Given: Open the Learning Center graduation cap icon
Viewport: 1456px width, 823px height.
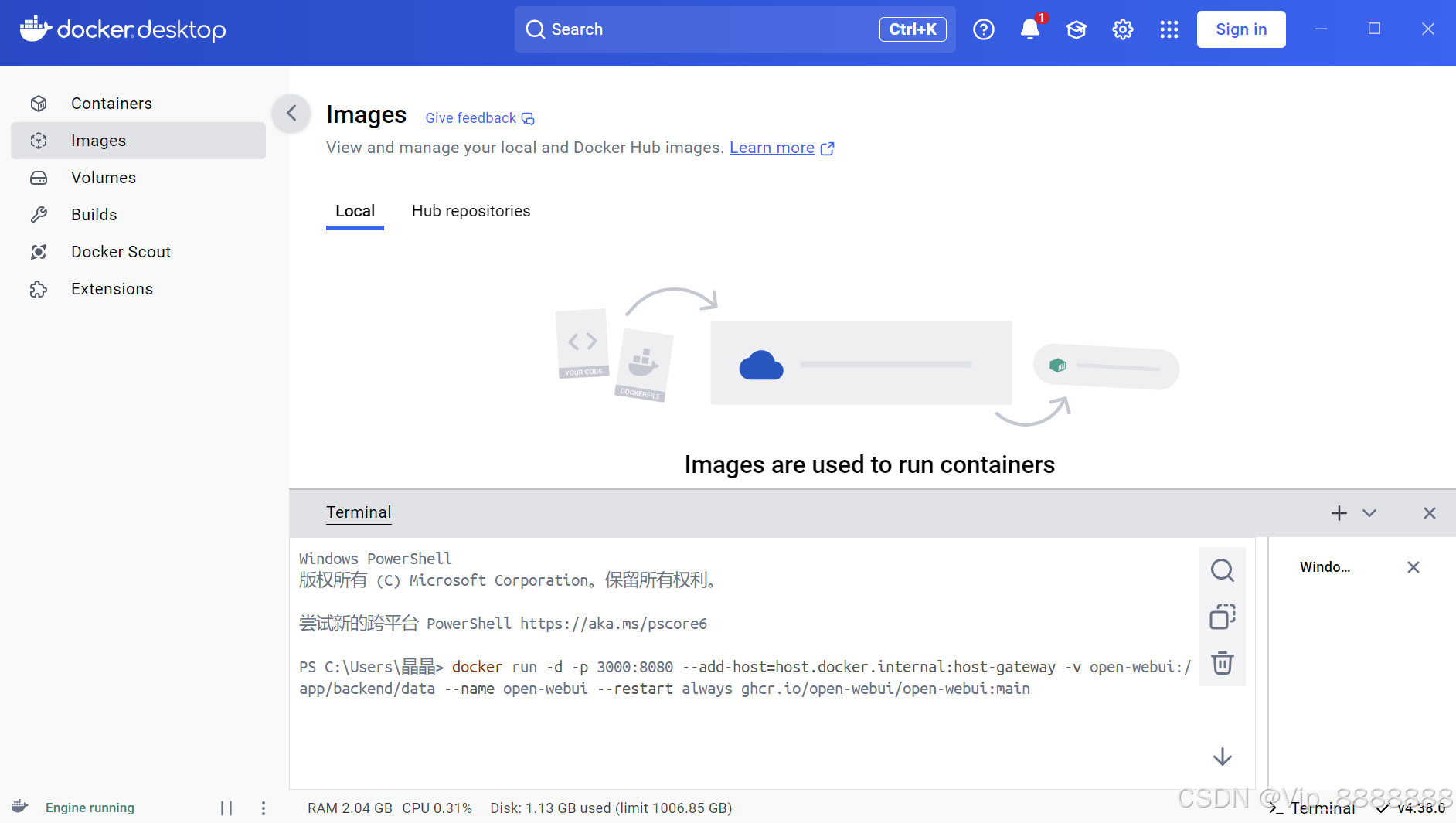Looking at the screenshot, I should click(1076, 29).
